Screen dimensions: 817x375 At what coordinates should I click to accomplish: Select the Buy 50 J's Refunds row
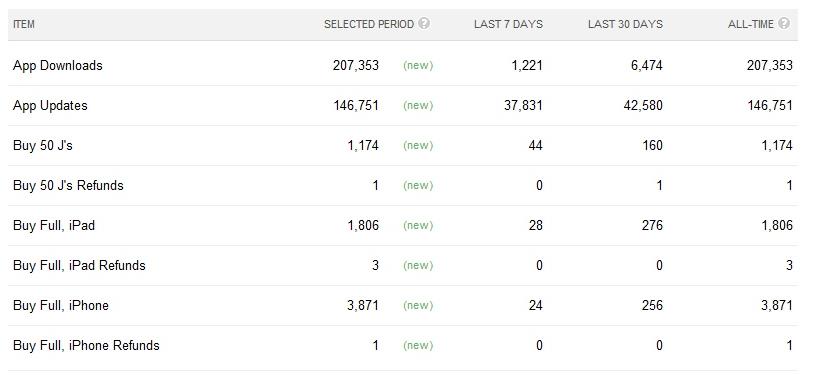(x=403, y=186)
